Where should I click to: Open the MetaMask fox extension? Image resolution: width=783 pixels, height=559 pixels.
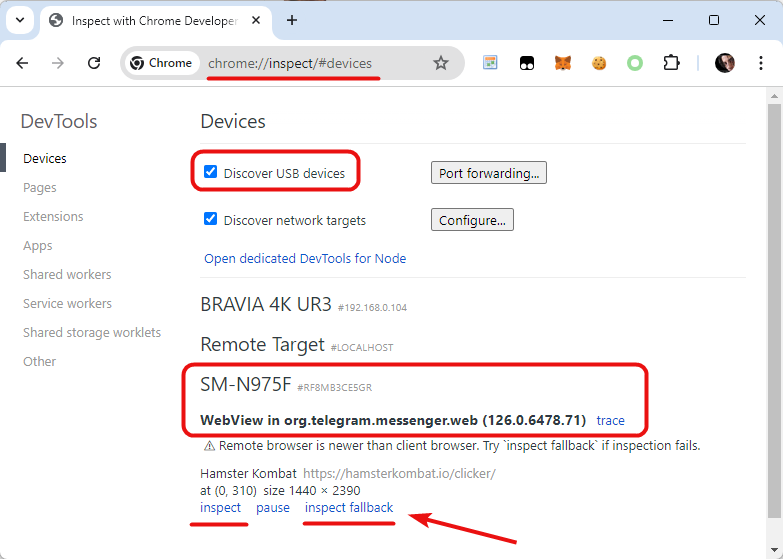[x=563, y=63]
